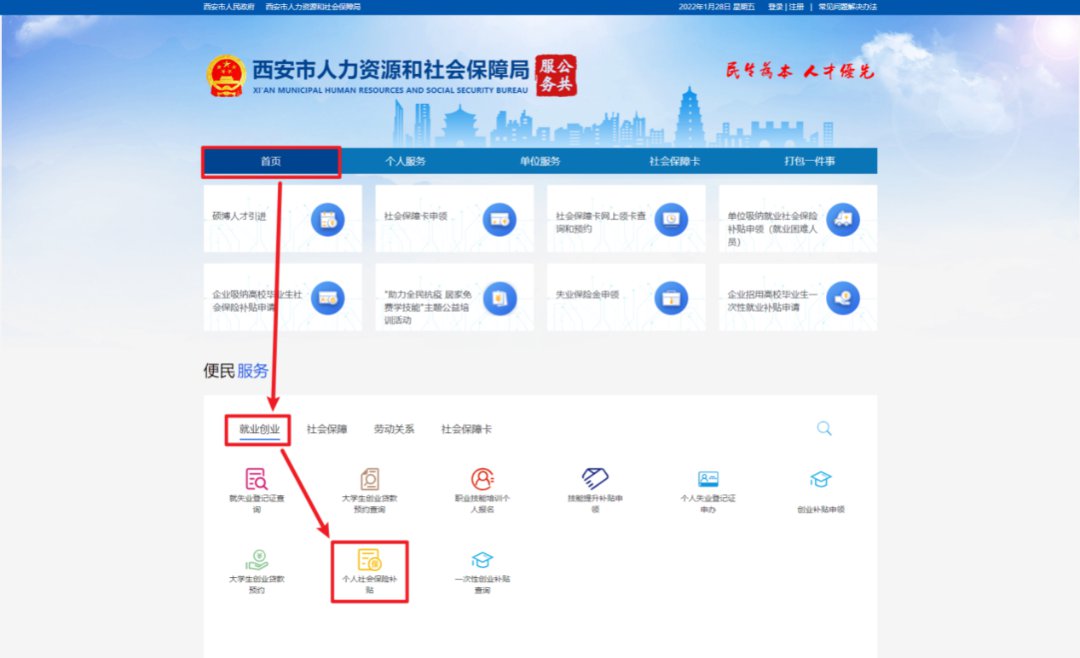
Task: Click the site title 西安市人力资源和社会保障局
Action: pyautogui.click(x=391, y=70)
